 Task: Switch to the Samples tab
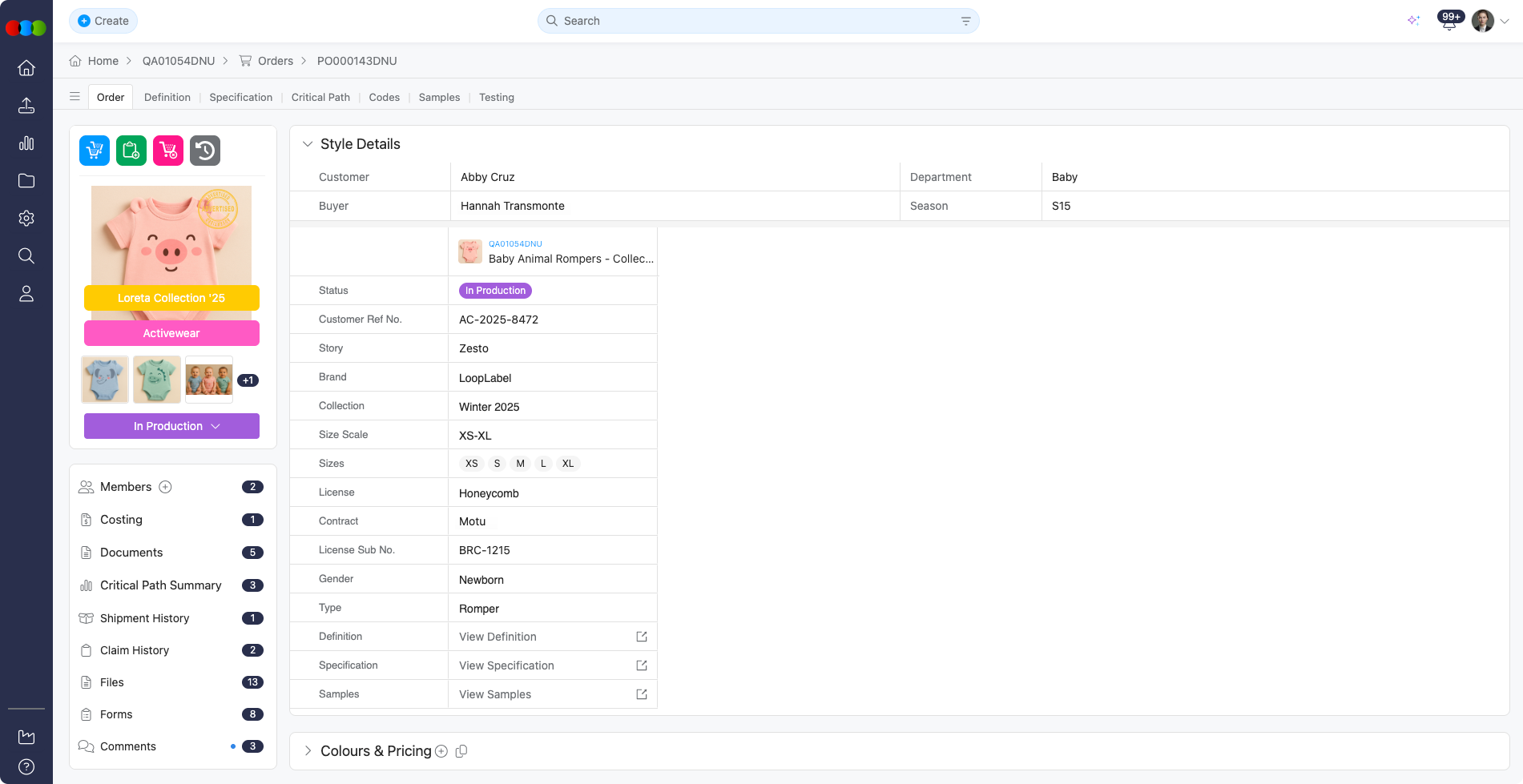pos(439,97)
